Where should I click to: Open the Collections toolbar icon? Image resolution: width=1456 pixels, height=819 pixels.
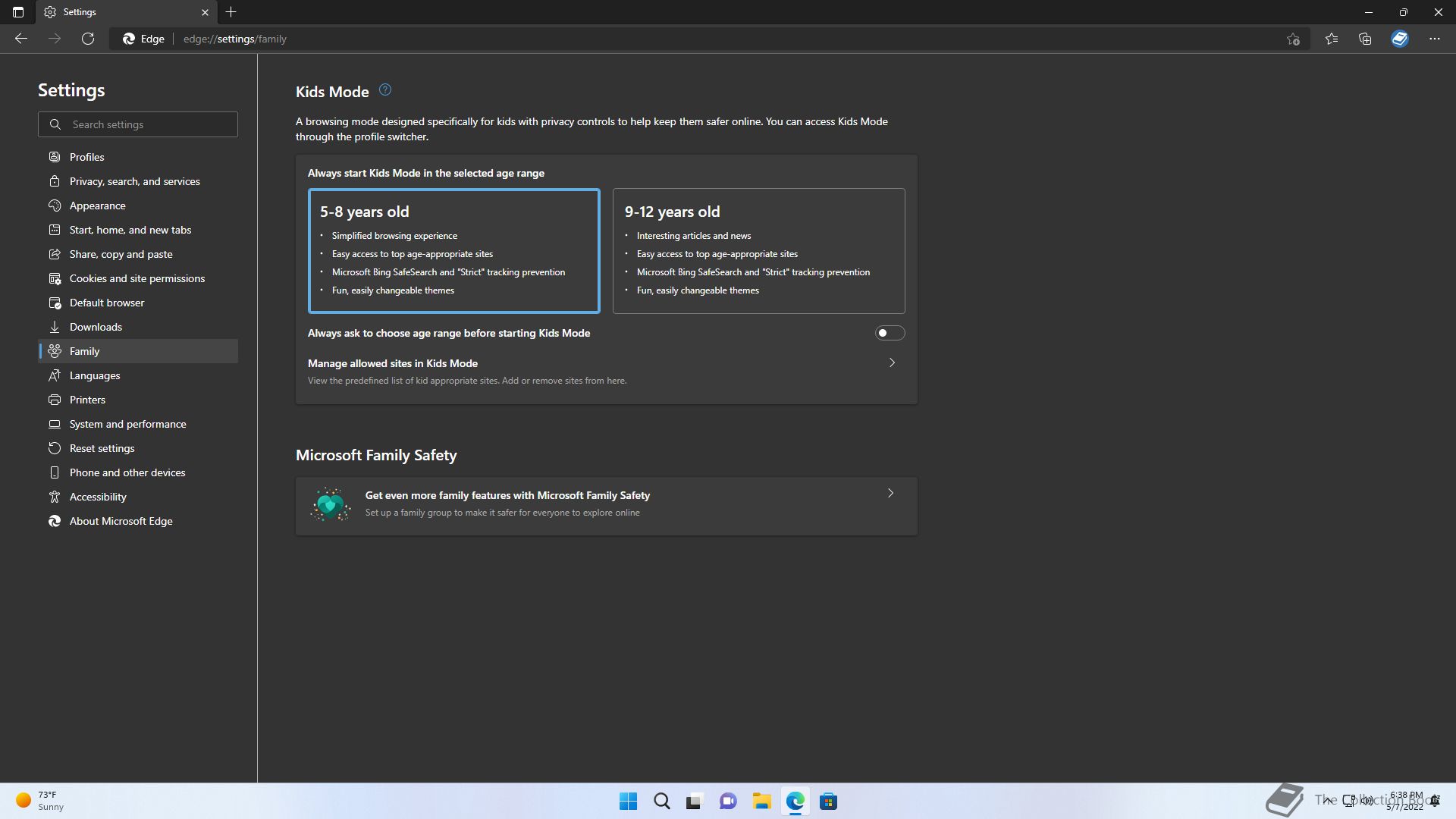(1365, 39)
